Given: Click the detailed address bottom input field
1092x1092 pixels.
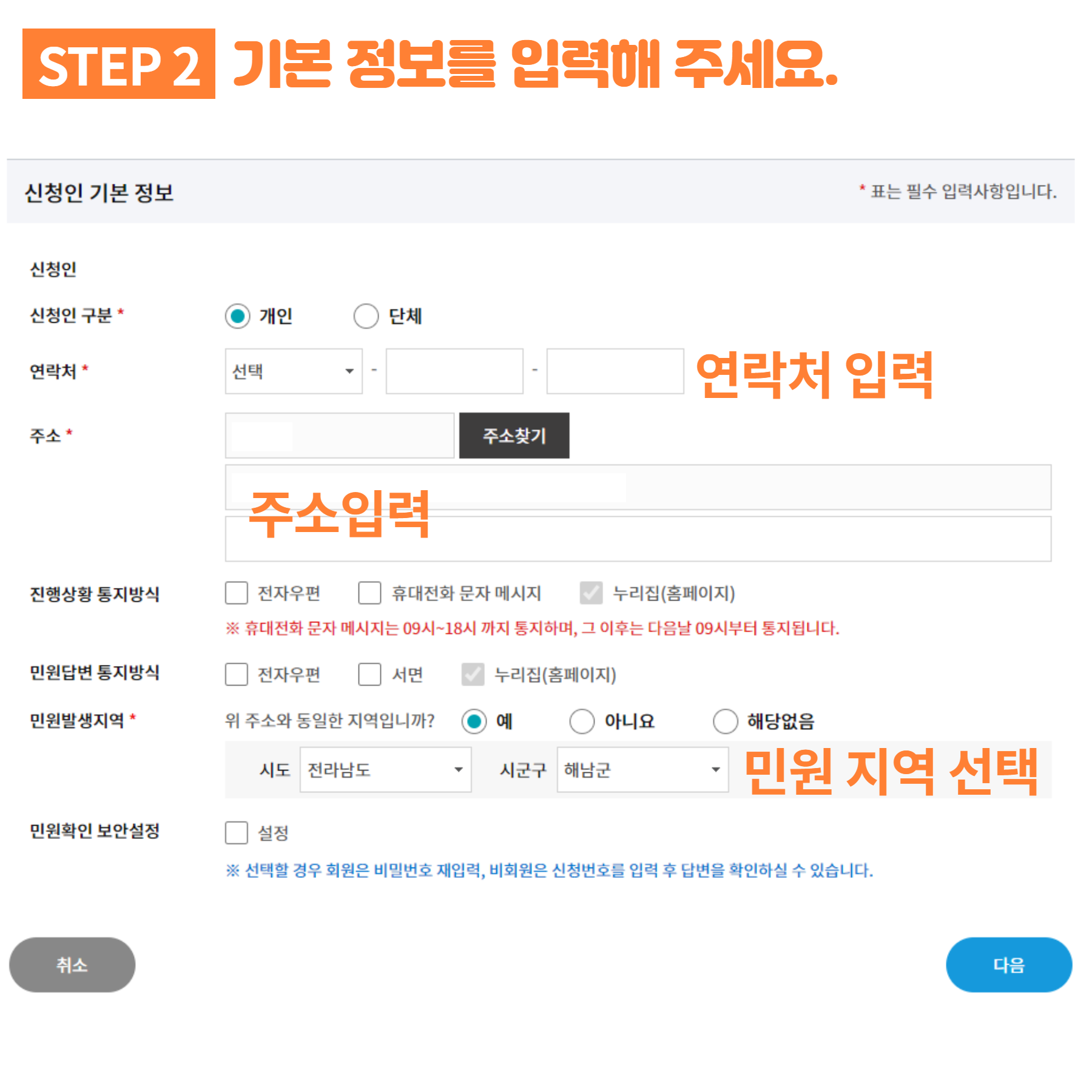Looking at the screenshot, I should (638, 539).
